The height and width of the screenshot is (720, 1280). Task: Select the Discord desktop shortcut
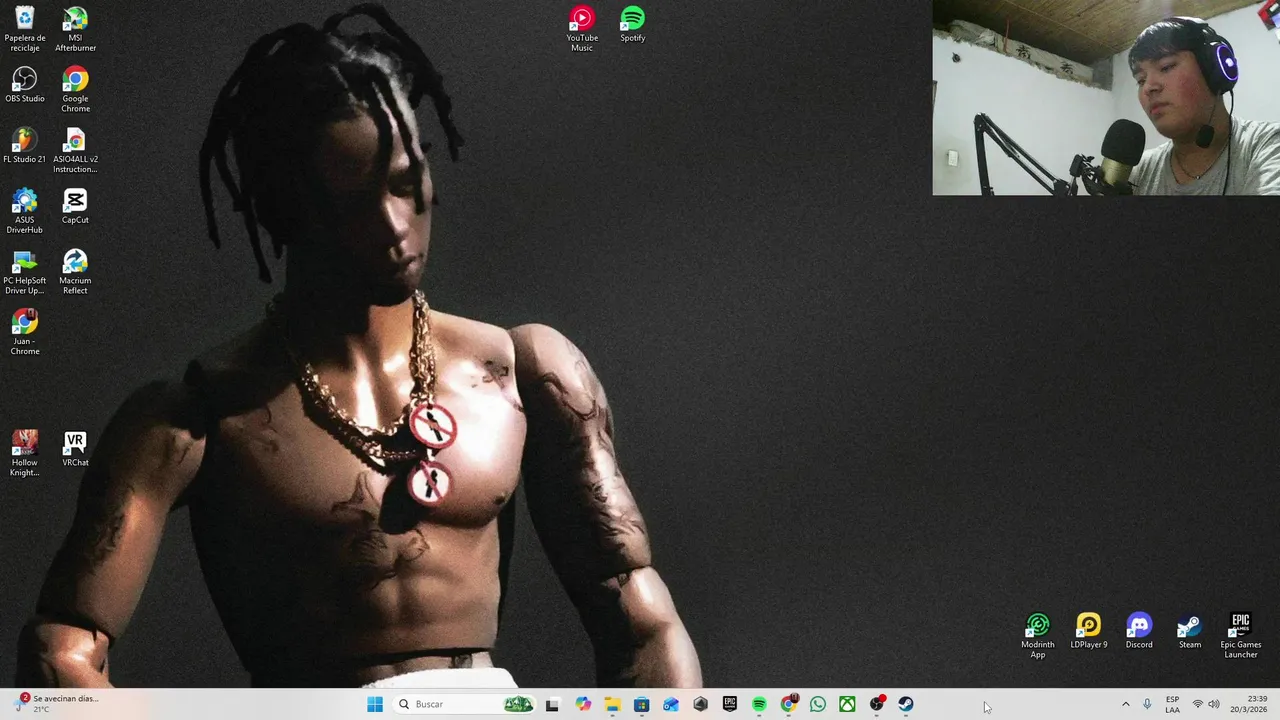click(x=1139, y=632)
